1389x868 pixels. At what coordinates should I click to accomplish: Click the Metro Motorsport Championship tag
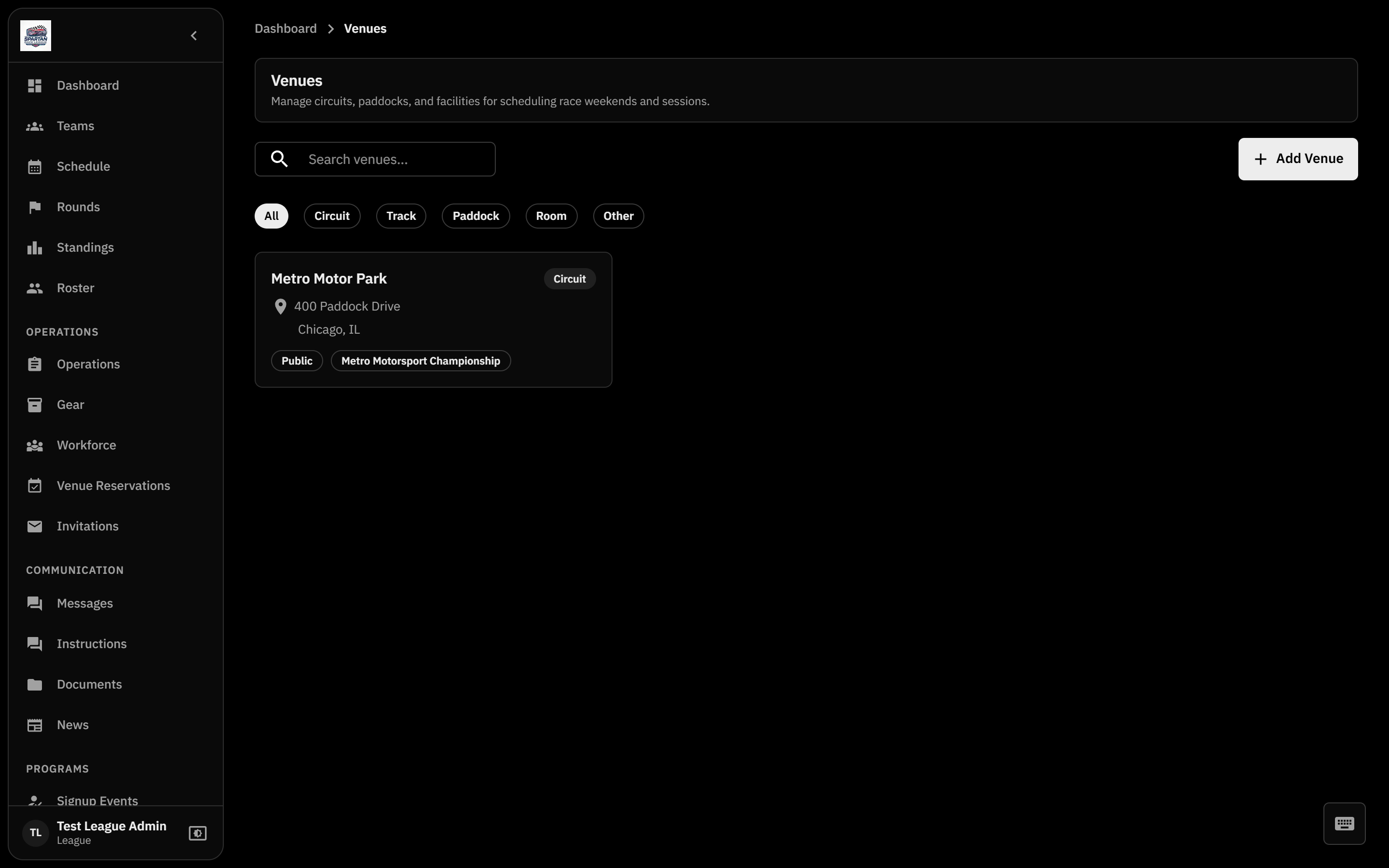point(421,361)
